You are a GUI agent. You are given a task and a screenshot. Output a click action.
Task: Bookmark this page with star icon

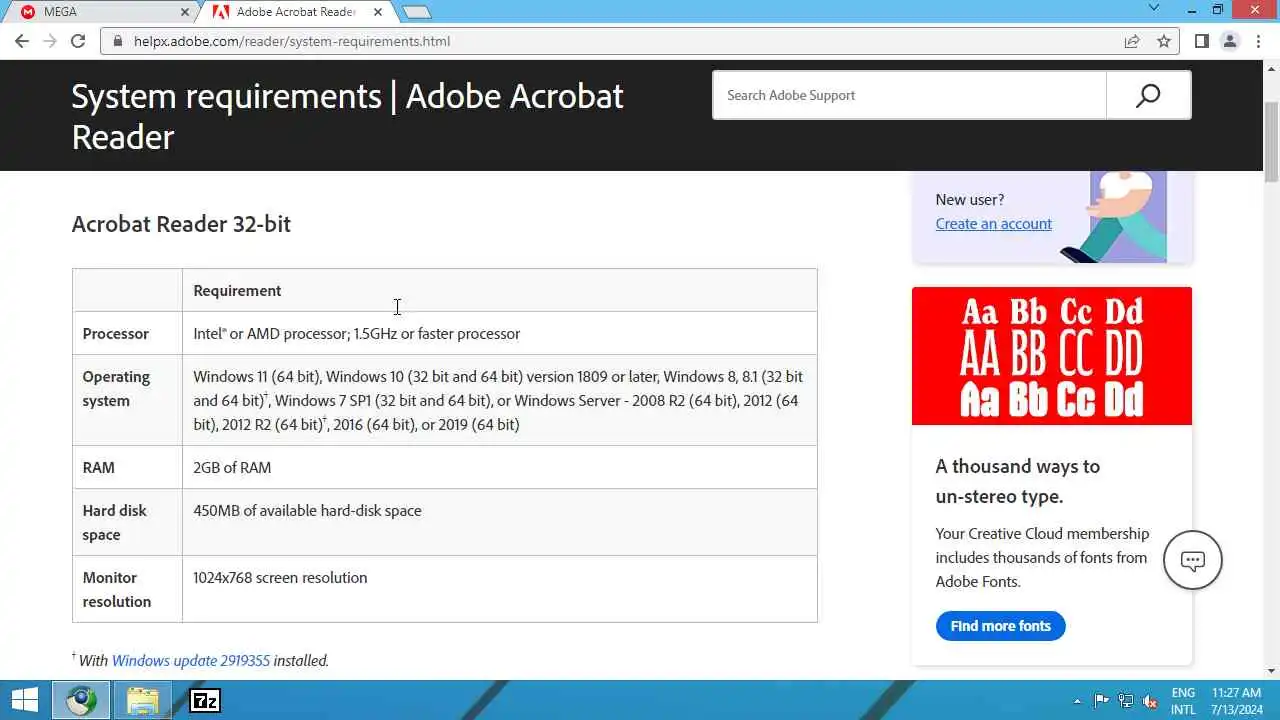[1164, 41]
